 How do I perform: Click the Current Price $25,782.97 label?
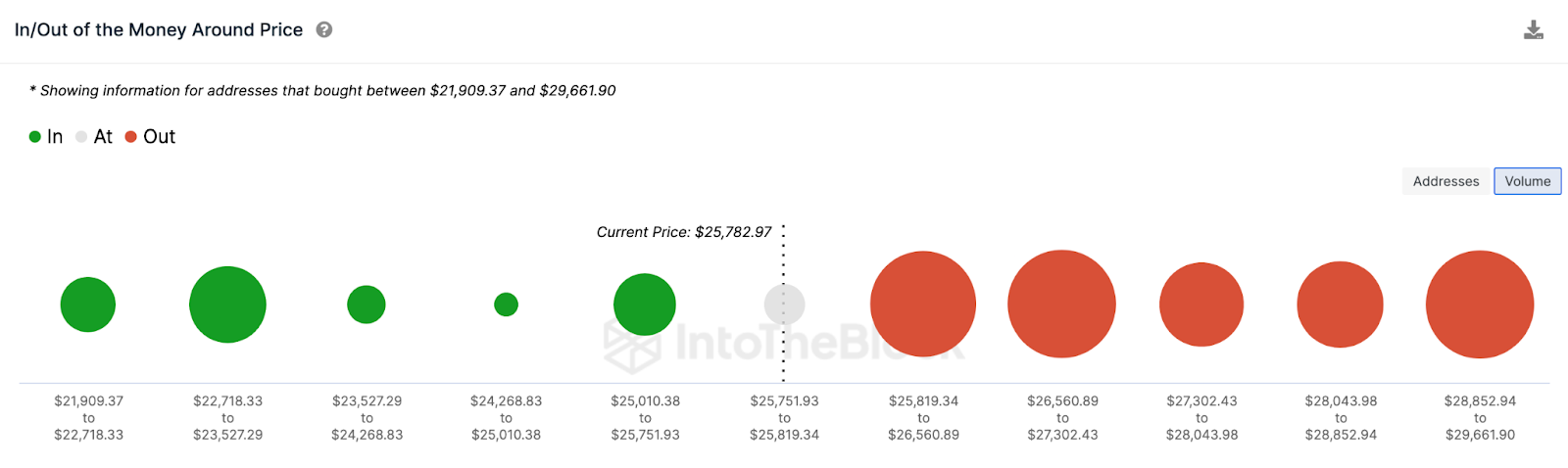pos(684,232)
